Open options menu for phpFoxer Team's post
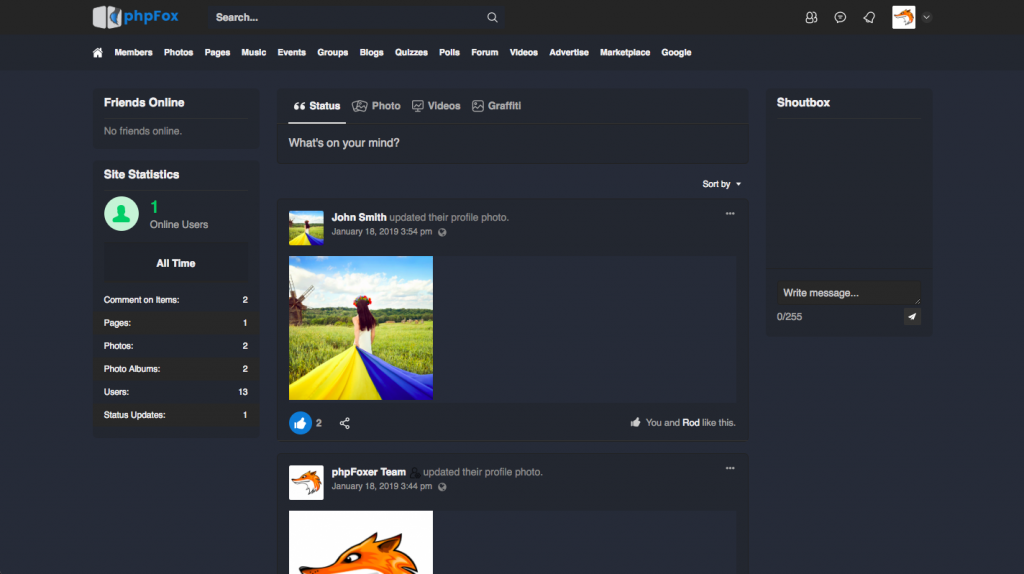The height and width of the screenshot is (574, 1024). pyautogui.click(x=730, y=468)
